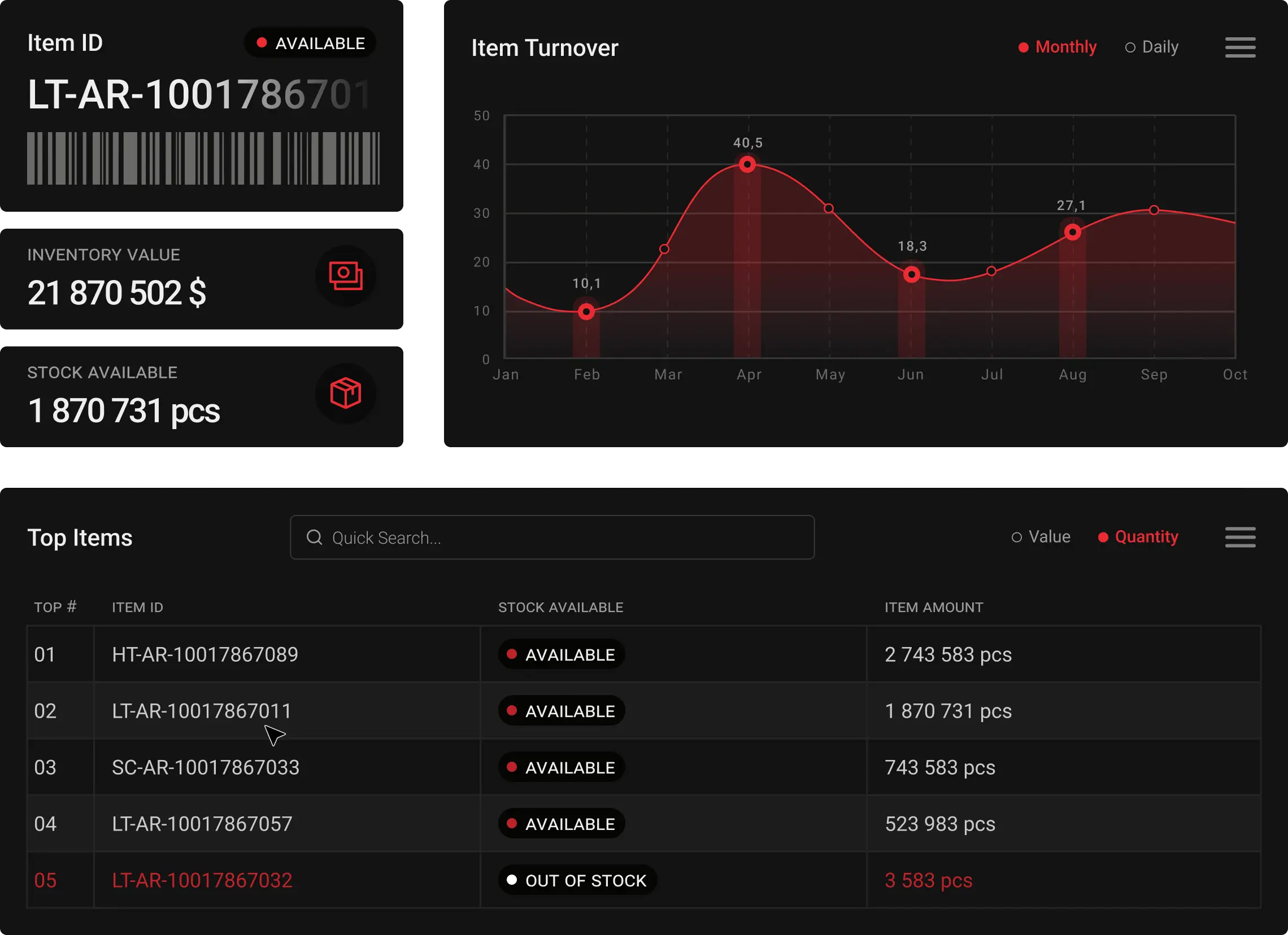Click the Apr axis label
Screen dimensions: 1288x935
[749, 375]
